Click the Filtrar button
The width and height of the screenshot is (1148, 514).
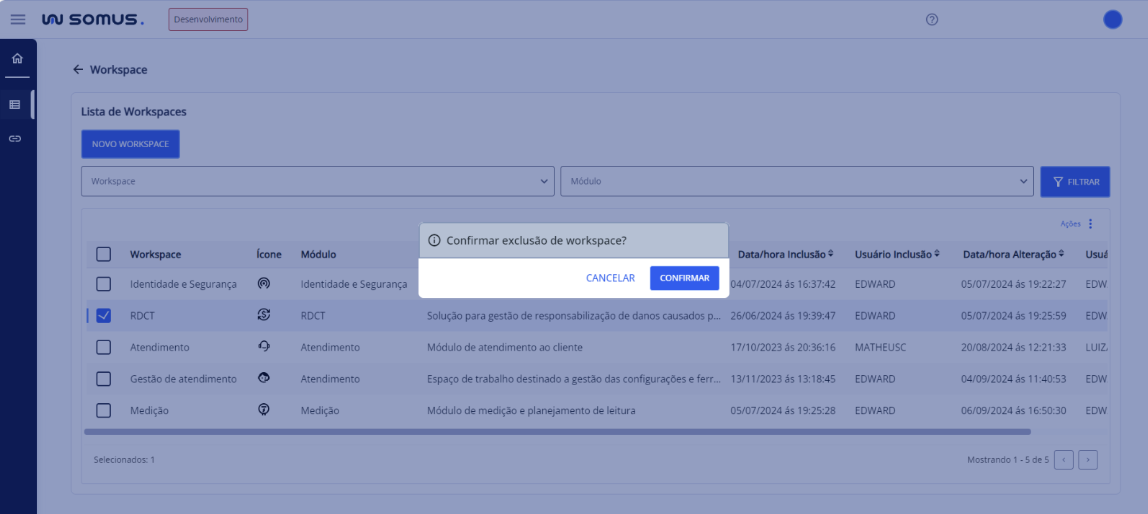coord(1076,182)
